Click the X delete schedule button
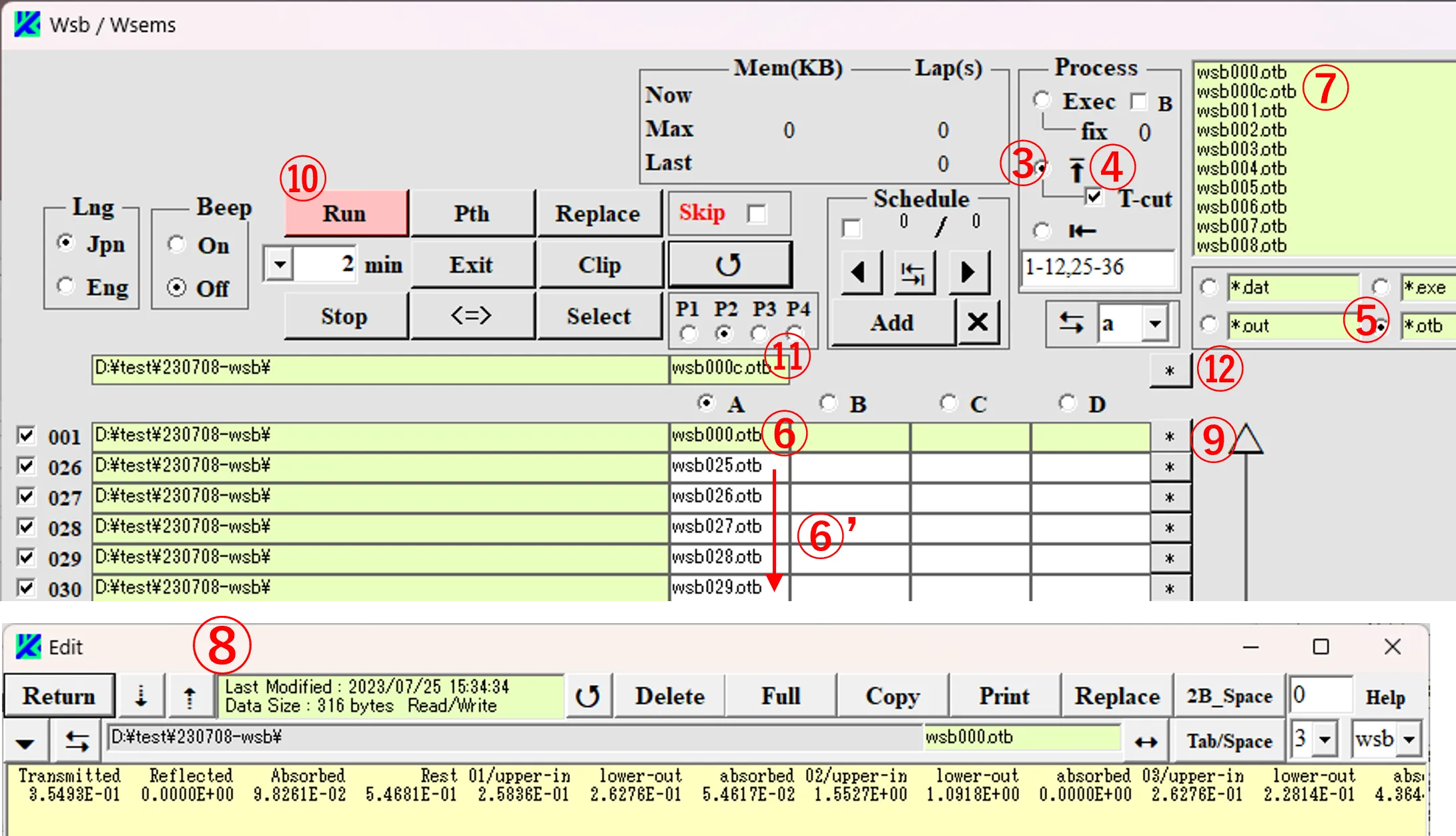1456x836 pixels. pos(978,322)
